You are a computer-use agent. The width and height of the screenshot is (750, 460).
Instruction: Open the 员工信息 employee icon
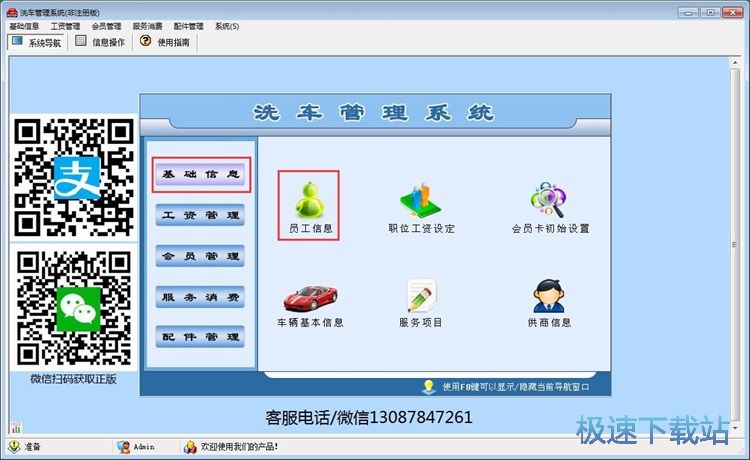point(309,206)
